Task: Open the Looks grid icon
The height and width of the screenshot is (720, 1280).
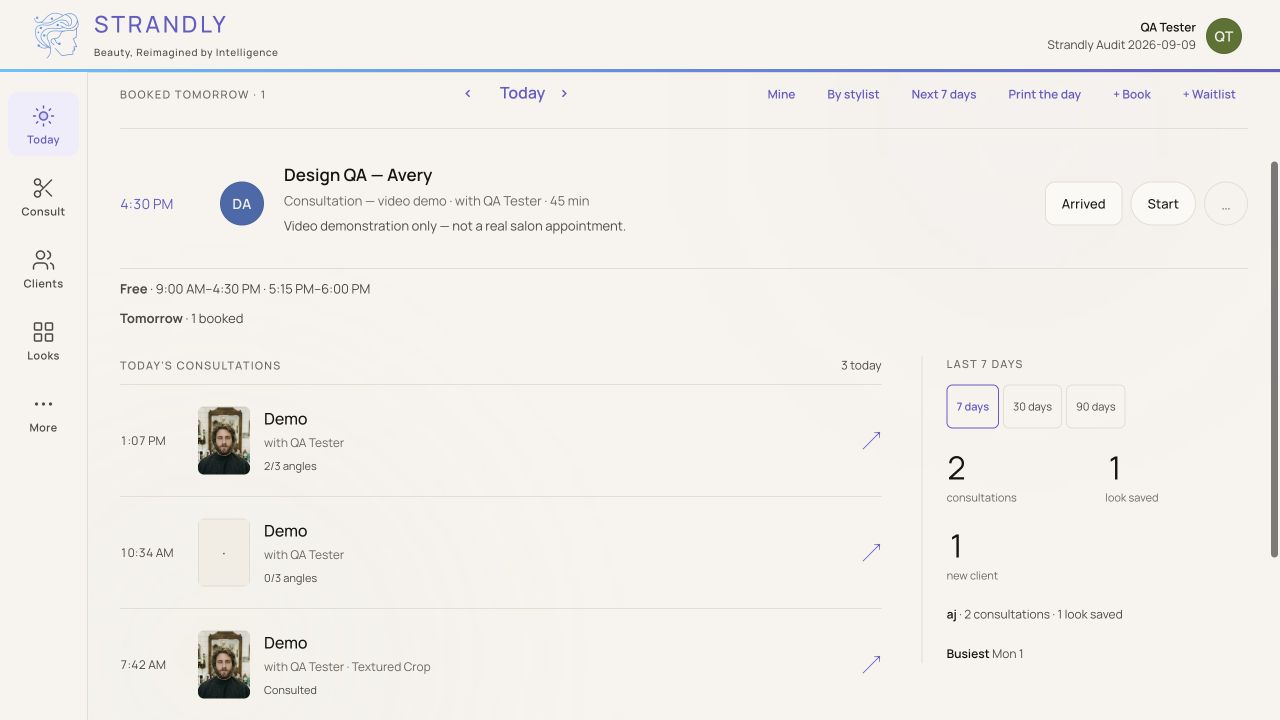Action: coord(43,332)
